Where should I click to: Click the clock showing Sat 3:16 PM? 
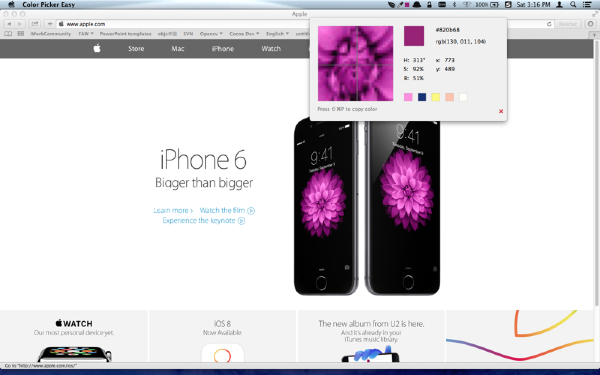533,5
